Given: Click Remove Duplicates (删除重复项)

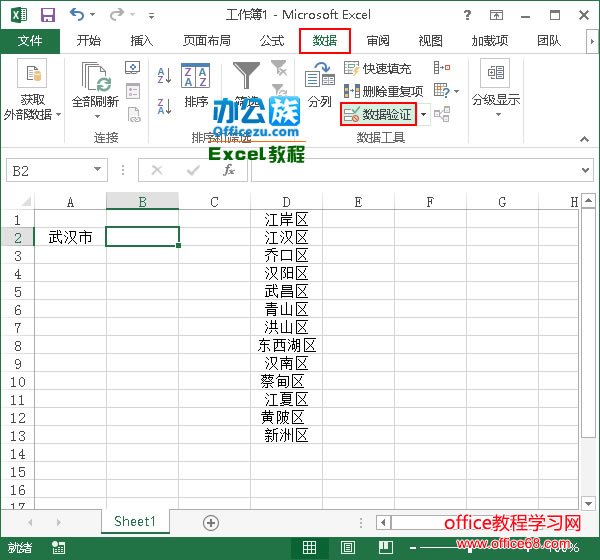Looking at the screenshot, I should [383, 91].
